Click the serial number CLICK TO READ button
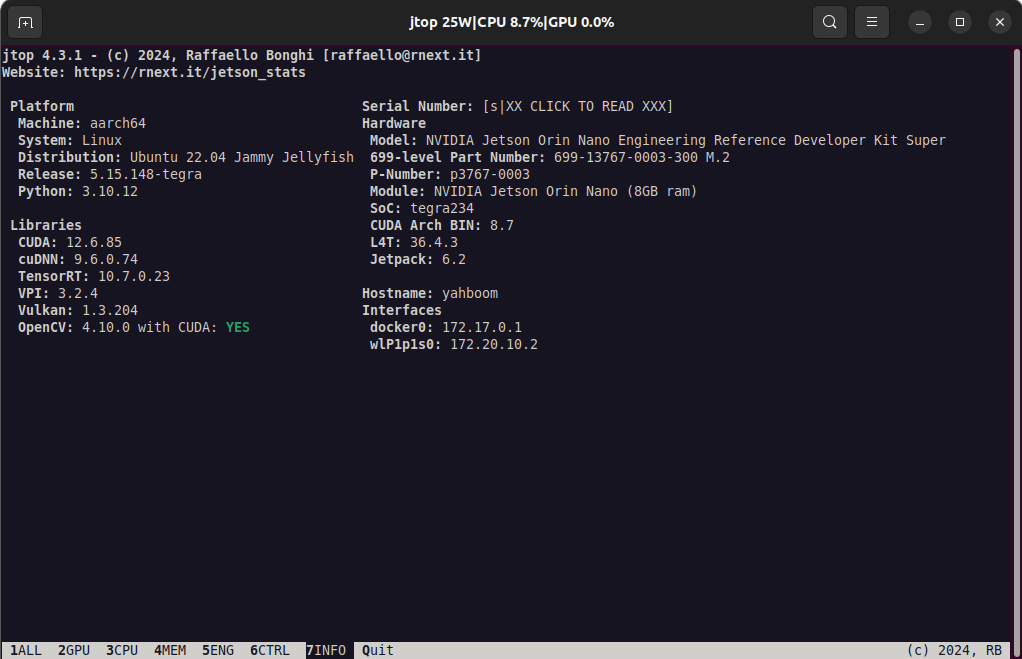Image resolution: width=1022 pixels, height=659 pixels. [x=577, y=106]
